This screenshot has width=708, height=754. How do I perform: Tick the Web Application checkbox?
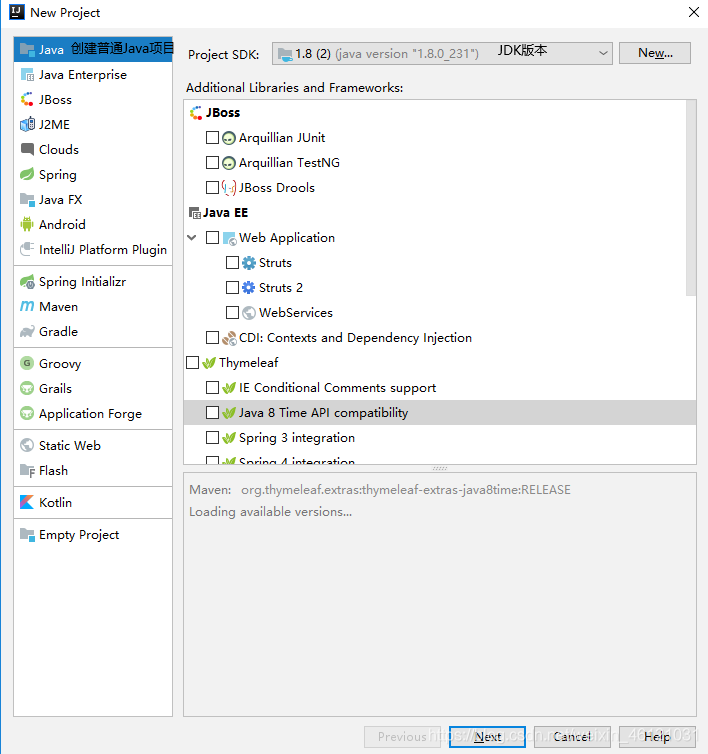point(212,238)
